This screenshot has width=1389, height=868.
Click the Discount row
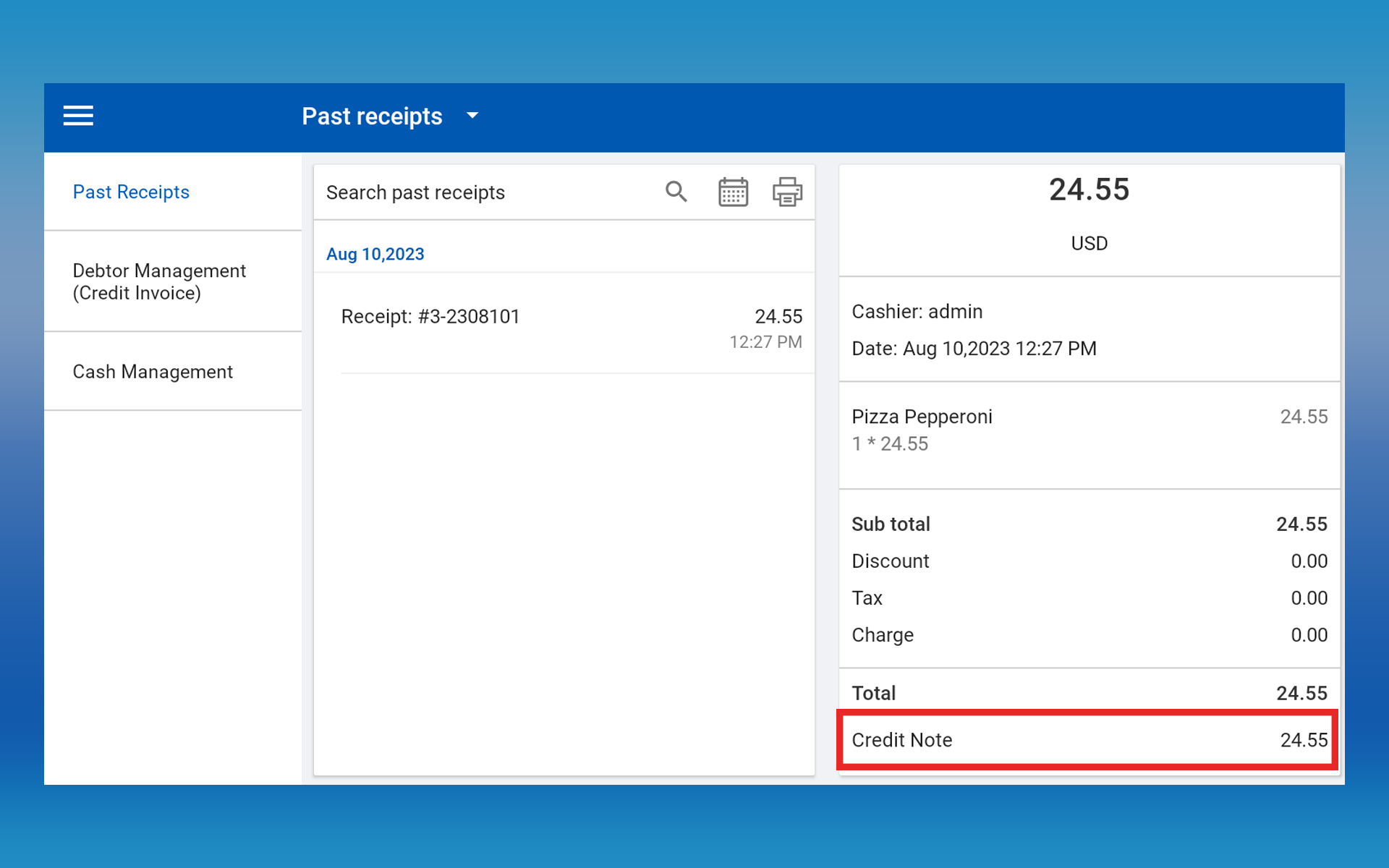coord(1088,561)
